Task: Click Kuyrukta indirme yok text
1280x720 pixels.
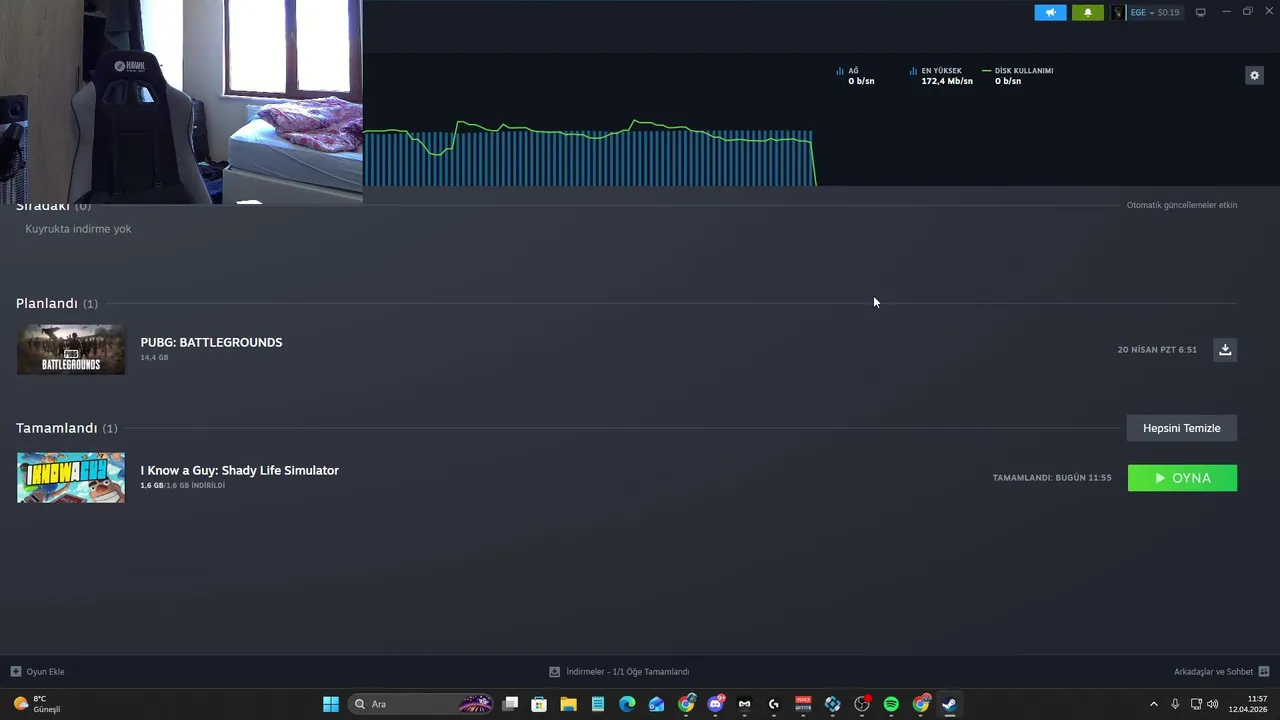Action: pyautogui.click(x=78, y=229)
